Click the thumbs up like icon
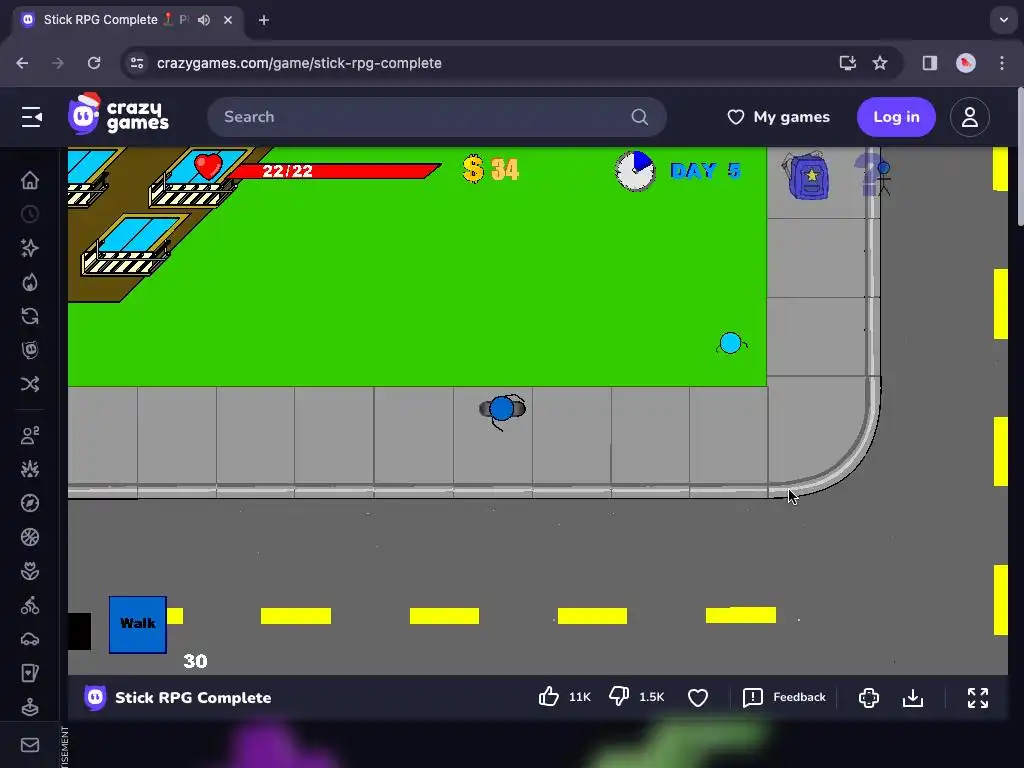Image resolution: width=1024 pixels, height=768 pixels. tap(549, 697)
